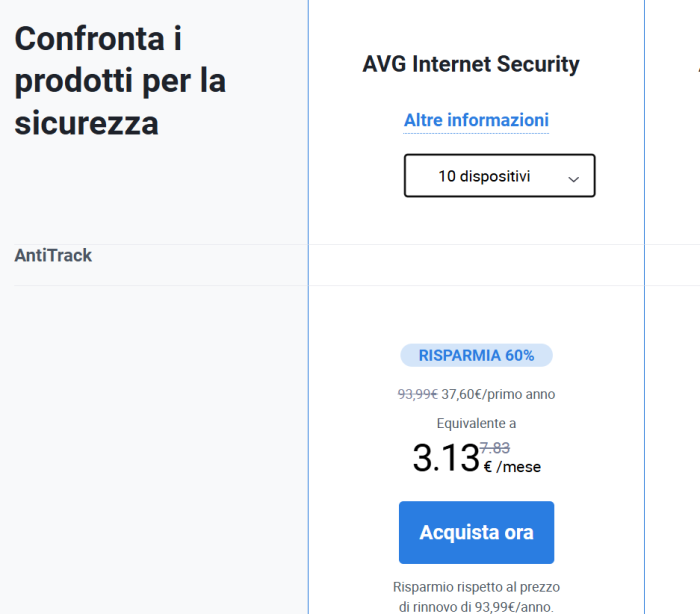Click the large 3.13 monthly price
Screen dimensions: 700x614
[446, 459]
